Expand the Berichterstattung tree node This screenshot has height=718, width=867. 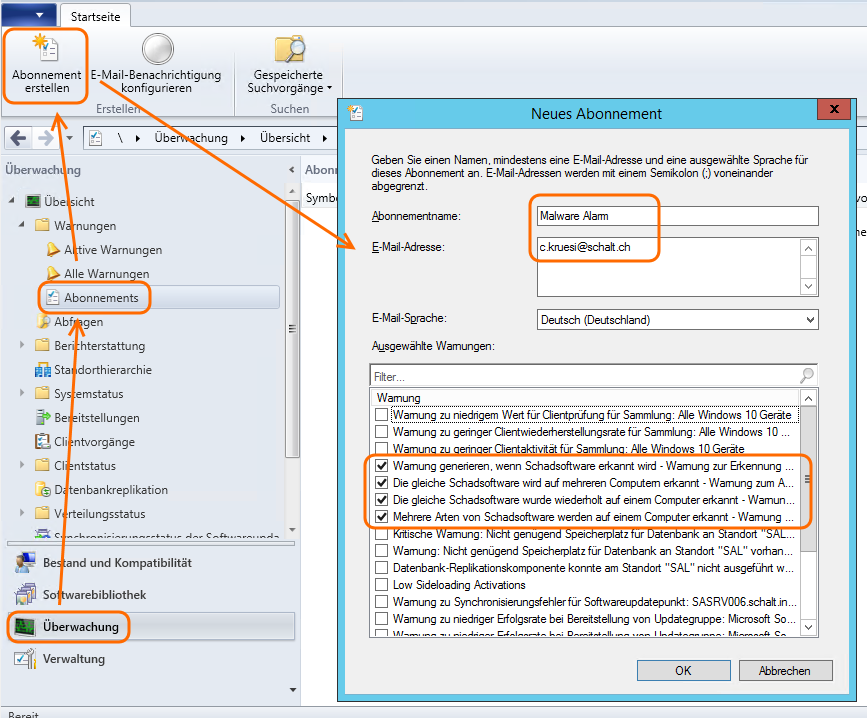tap(23, 346)
